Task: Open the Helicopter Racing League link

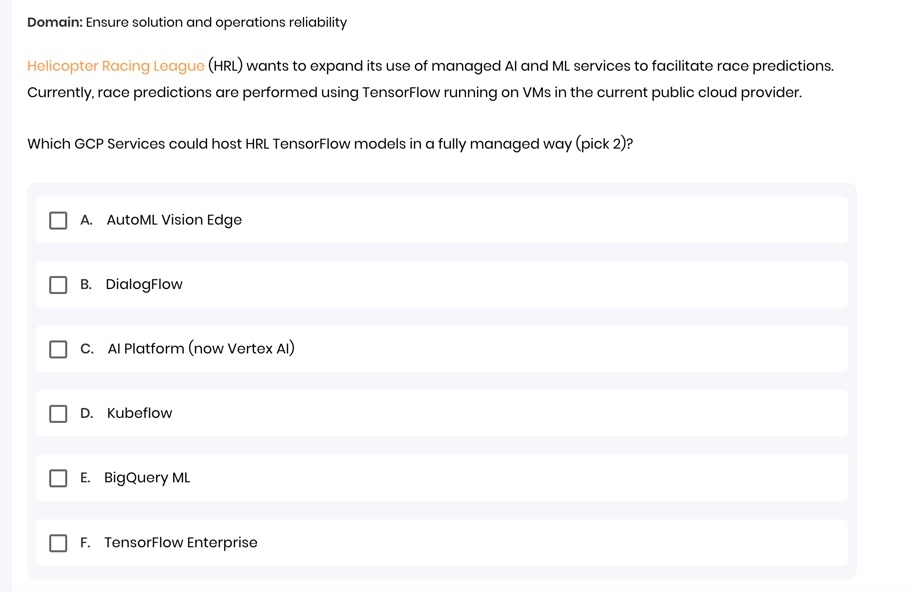Action: tap(116, 66)
